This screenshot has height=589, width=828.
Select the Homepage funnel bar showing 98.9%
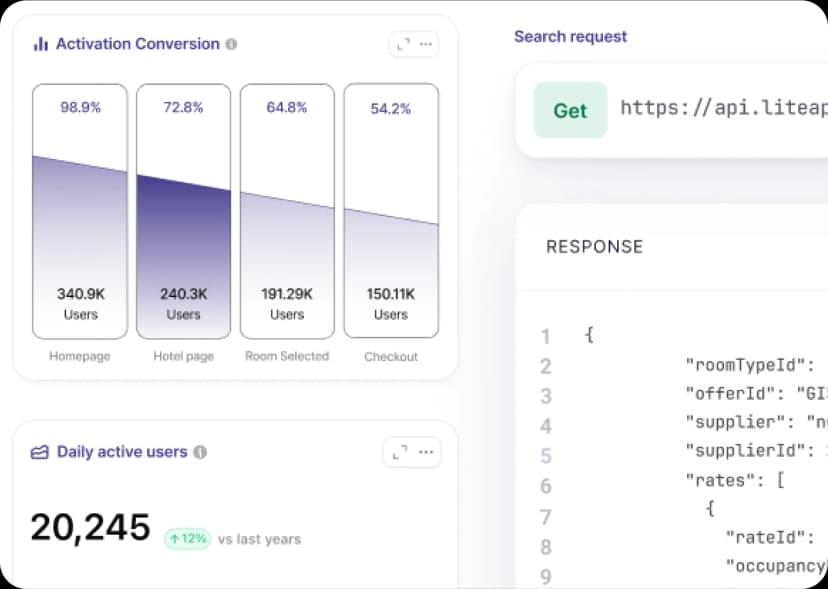point(80,211)
